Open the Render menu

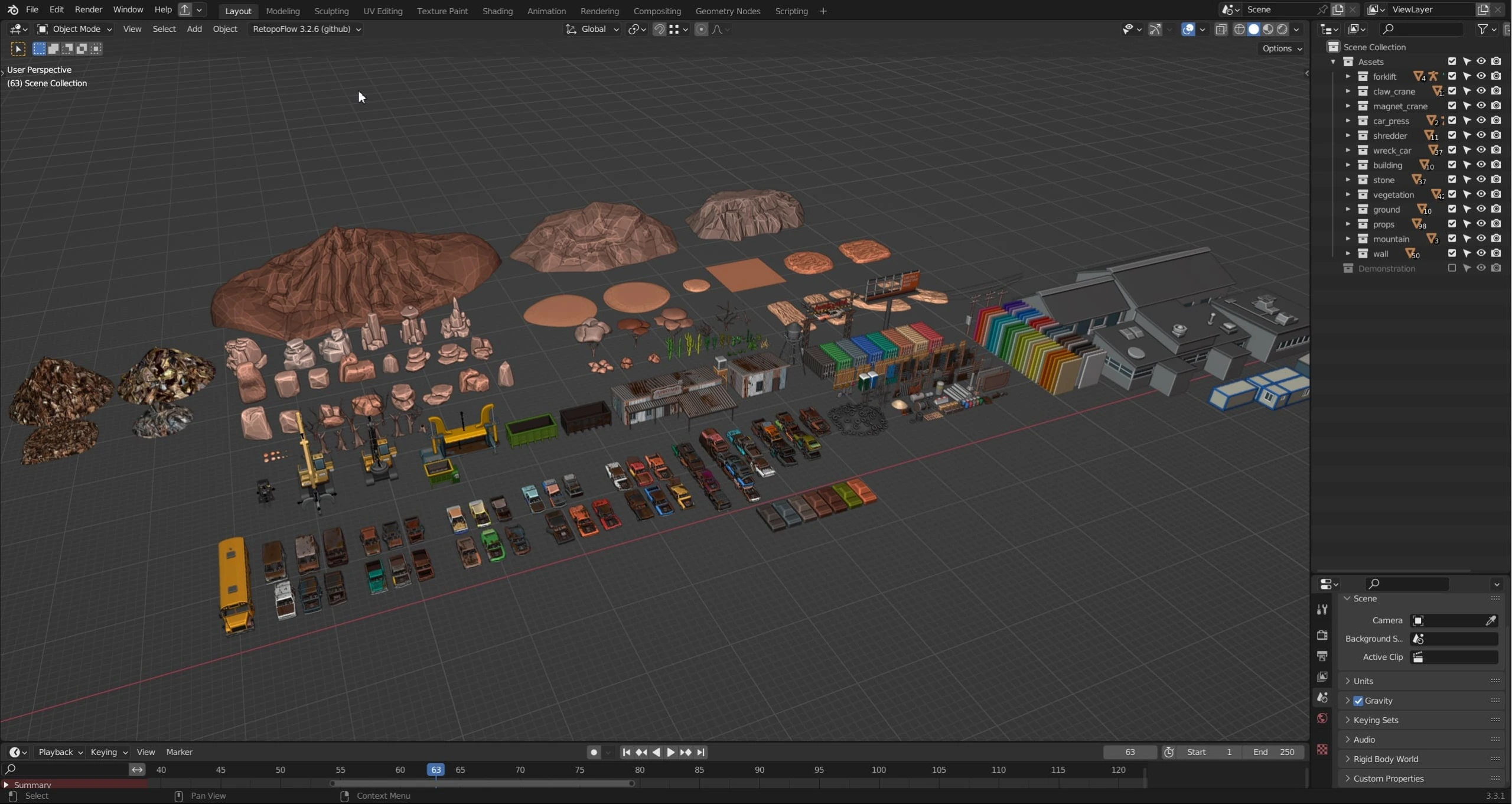[x=88, y=9]
